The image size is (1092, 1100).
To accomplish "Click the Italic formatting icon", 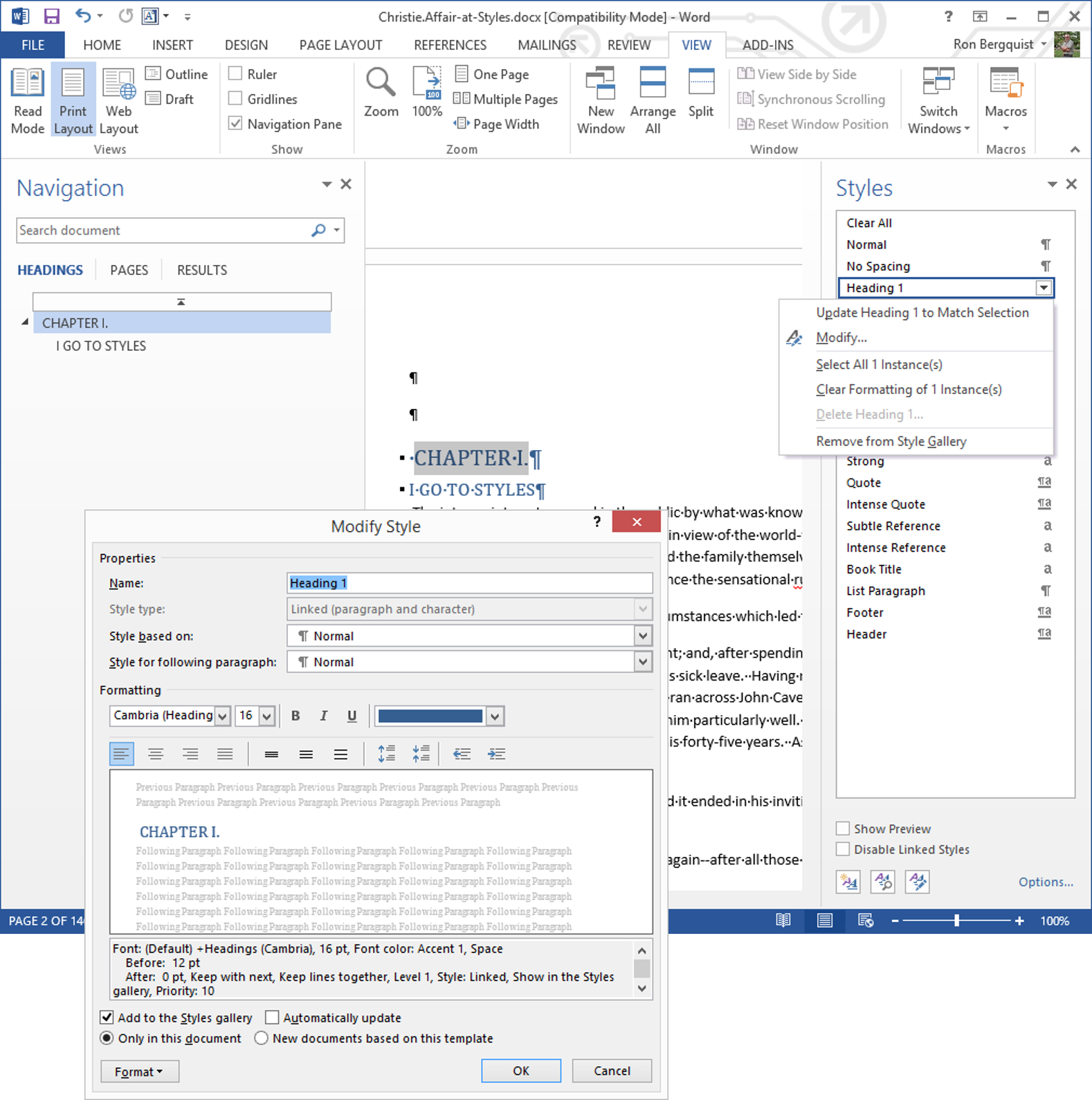I will pyautogui.click(x=323, y=716).
